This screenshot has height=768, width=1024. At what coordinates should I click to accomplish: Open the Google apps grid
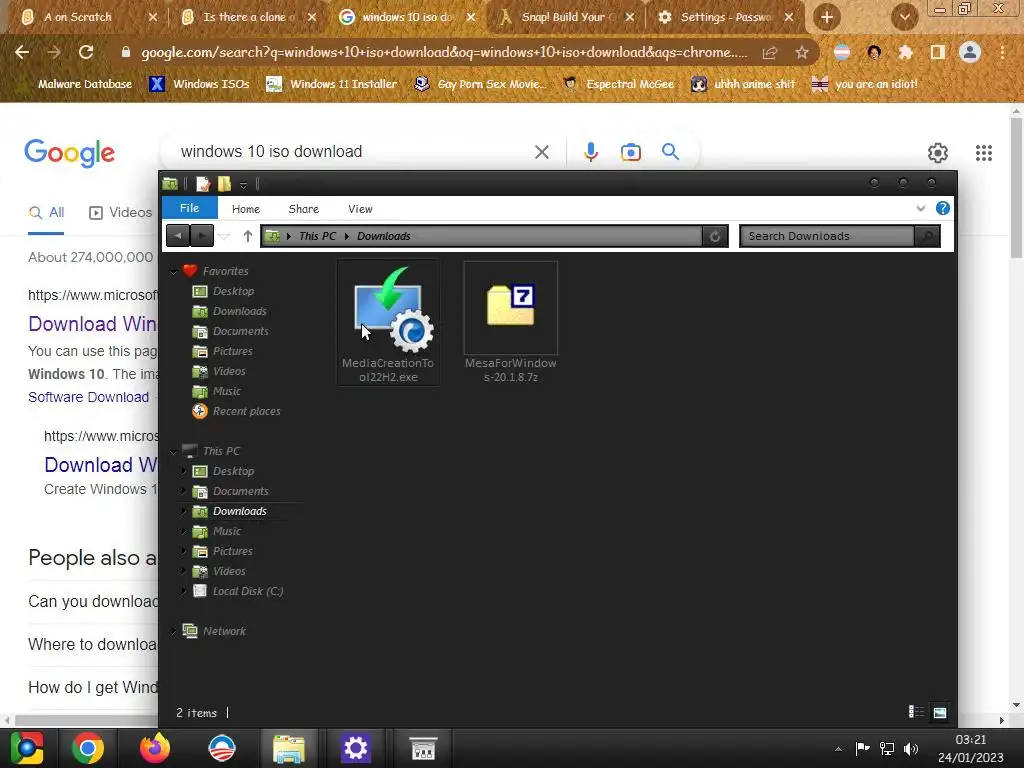pyautogui.click(x=984, y=153)
